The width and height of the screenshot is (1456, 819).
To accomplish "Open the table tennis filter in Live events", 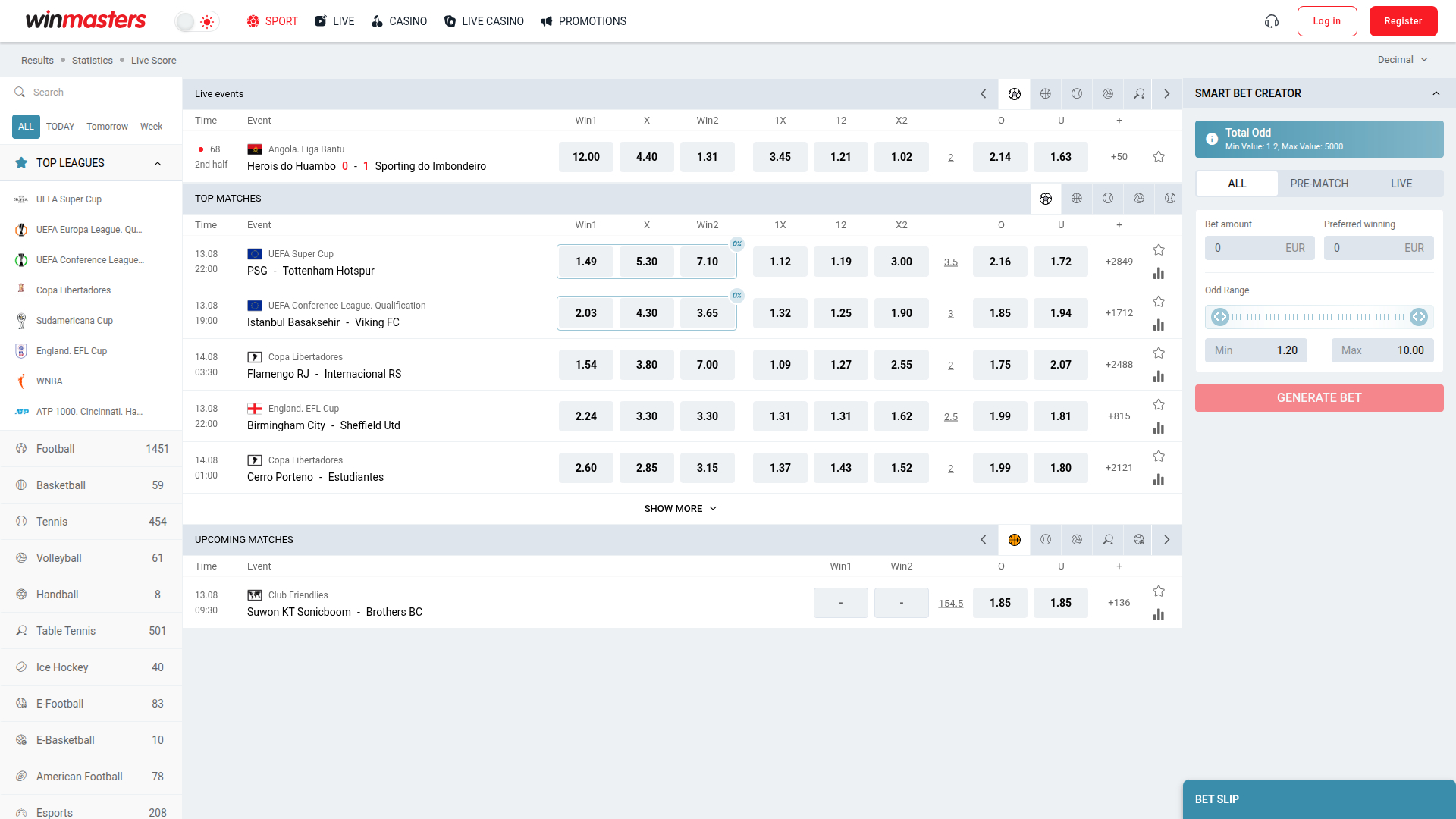I will pos(1139,93).
